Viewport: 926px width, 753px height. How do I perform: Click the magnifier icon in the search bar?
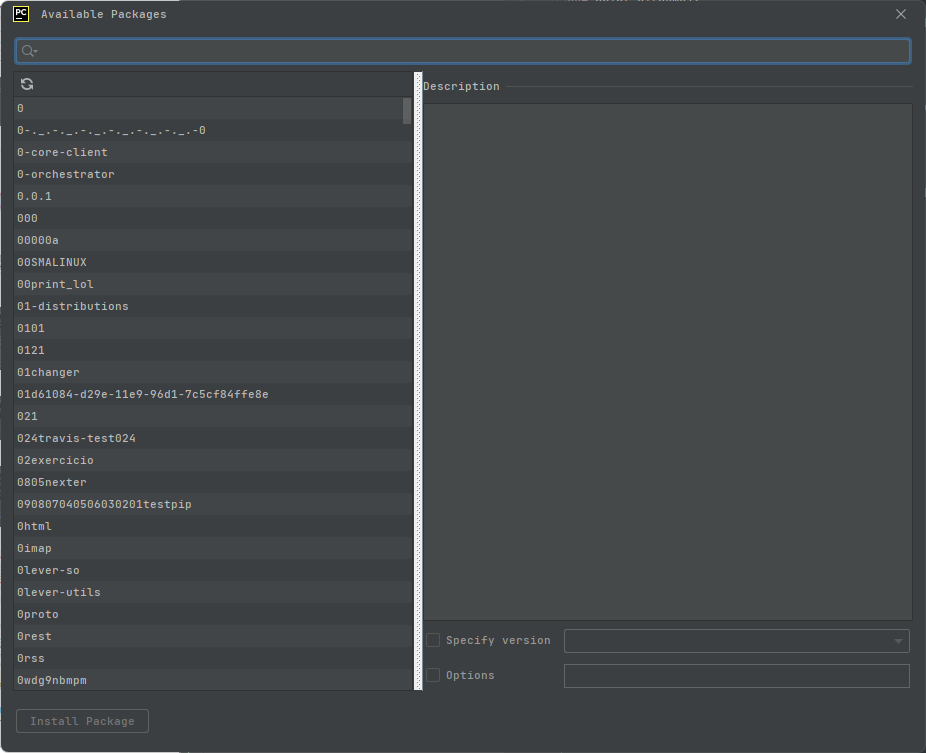[x=27, y=50]
